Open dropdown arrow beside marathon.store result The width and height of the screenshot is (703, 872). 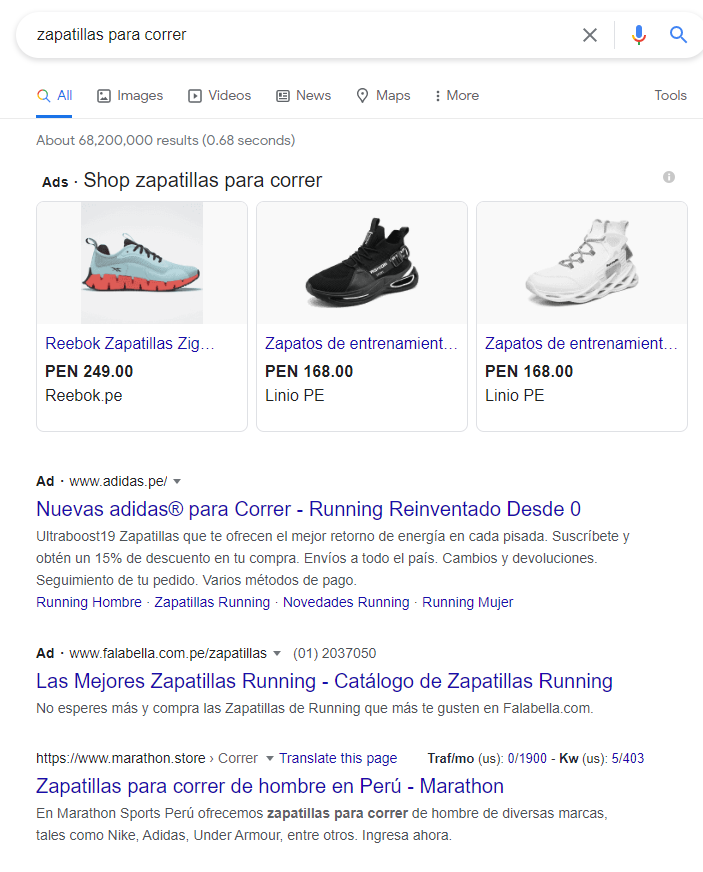268,759
